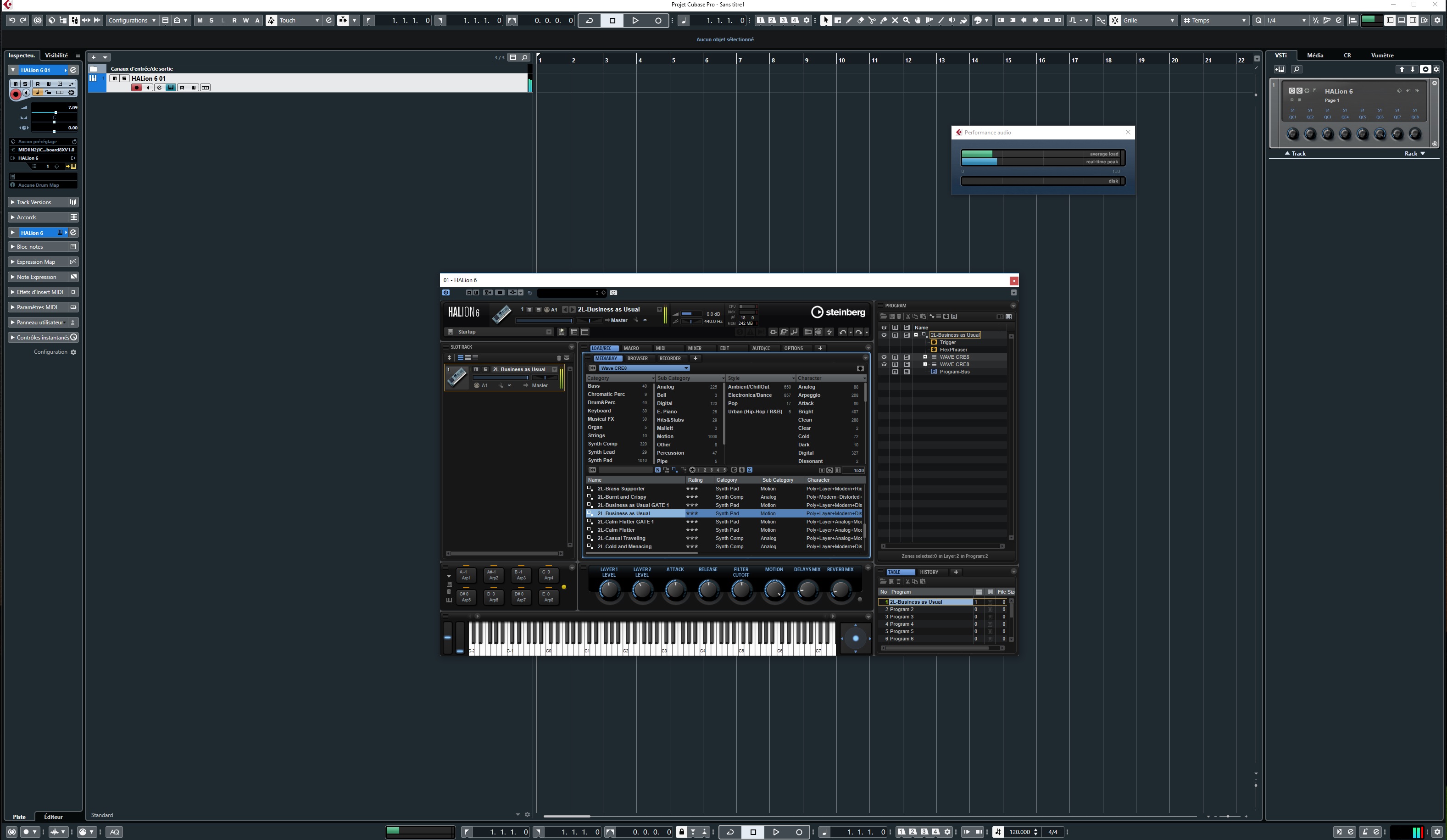1447x840 pixels.
Task: Select the Range Selection tool
Action: point(837,20)
